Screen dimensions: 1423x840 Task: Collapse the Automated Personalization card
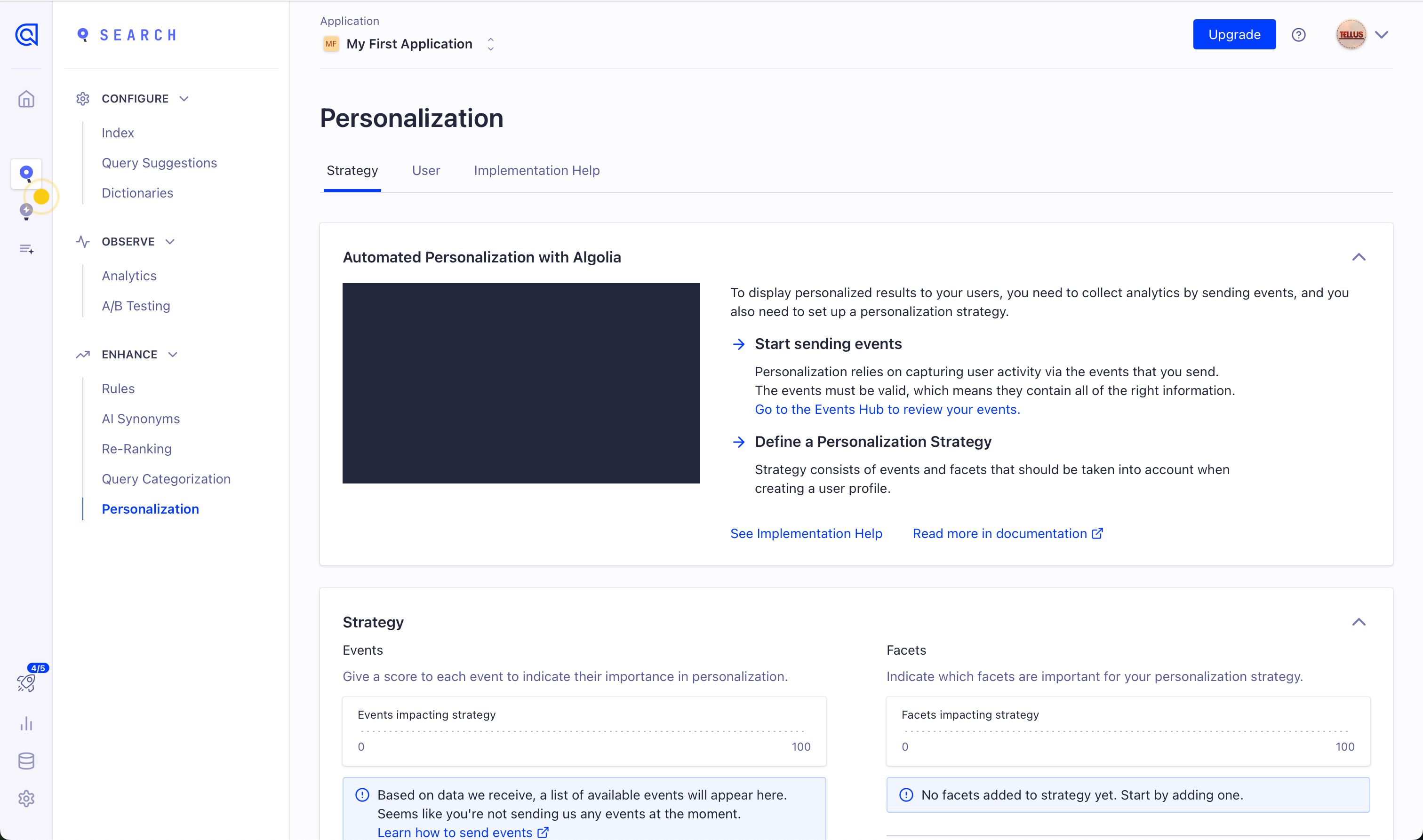[x=1359, y=258]
